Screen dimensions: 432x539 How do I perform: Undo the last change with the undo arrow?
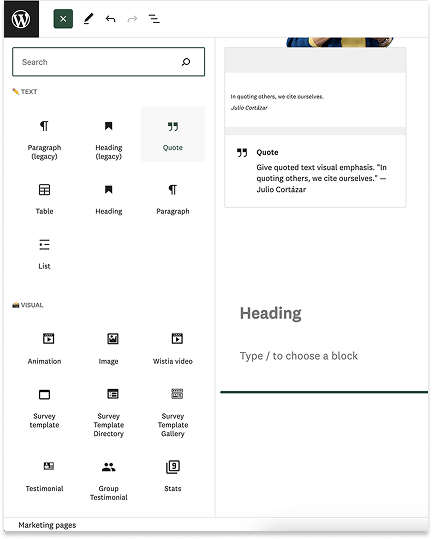tap(110, 19)
